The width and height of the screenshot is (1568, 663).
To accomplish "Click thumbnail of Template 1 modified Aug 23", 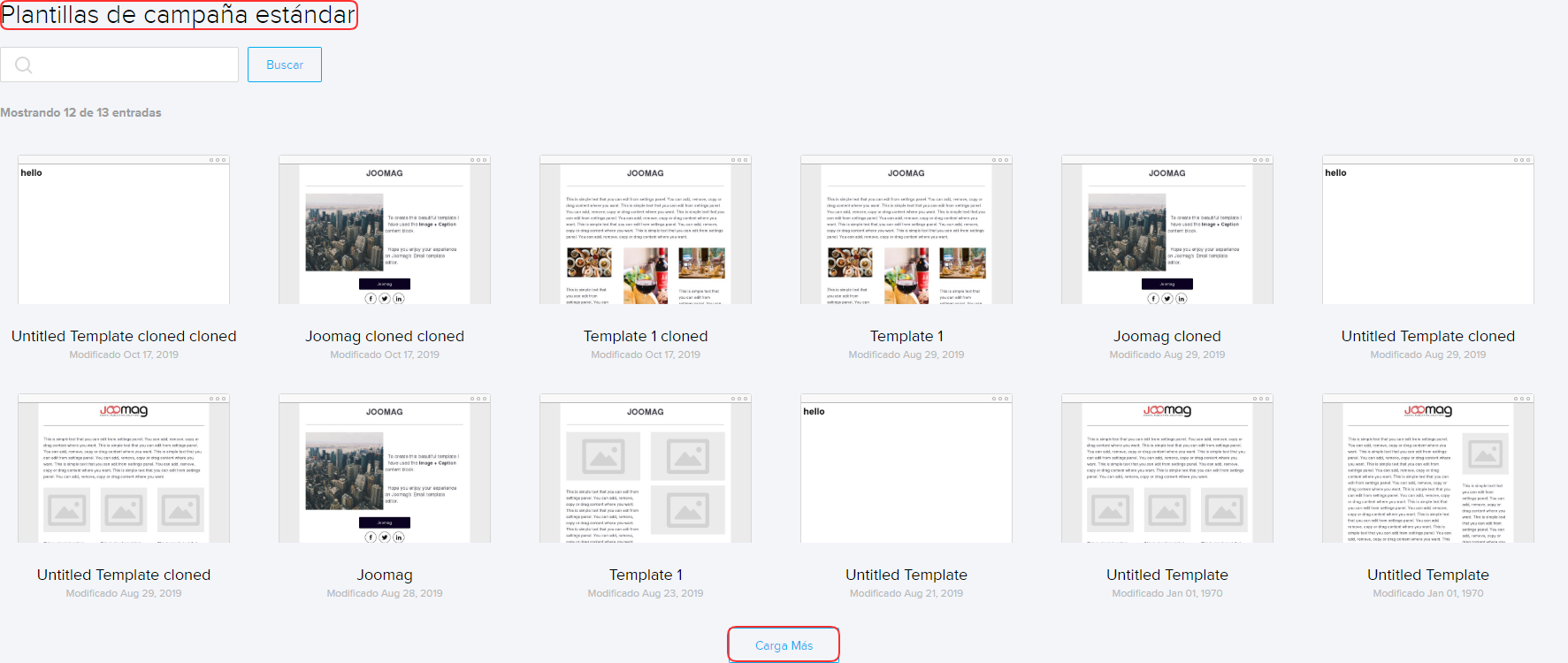I will pos(646,473).
